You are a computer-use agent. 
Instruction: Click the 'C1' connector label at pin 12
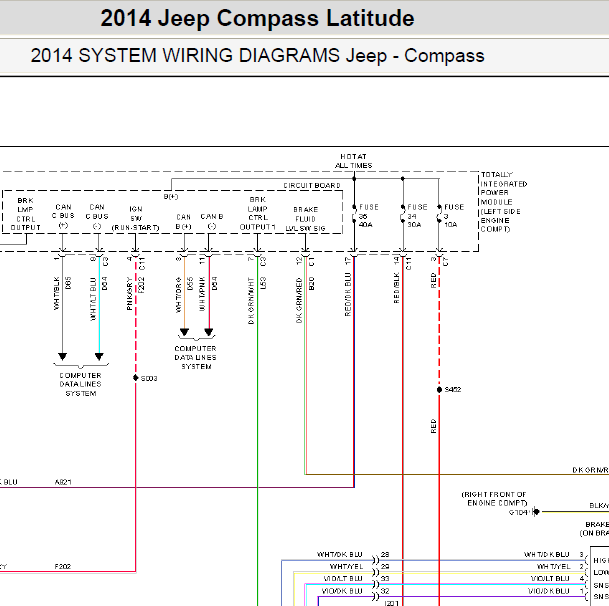(311, 261)
